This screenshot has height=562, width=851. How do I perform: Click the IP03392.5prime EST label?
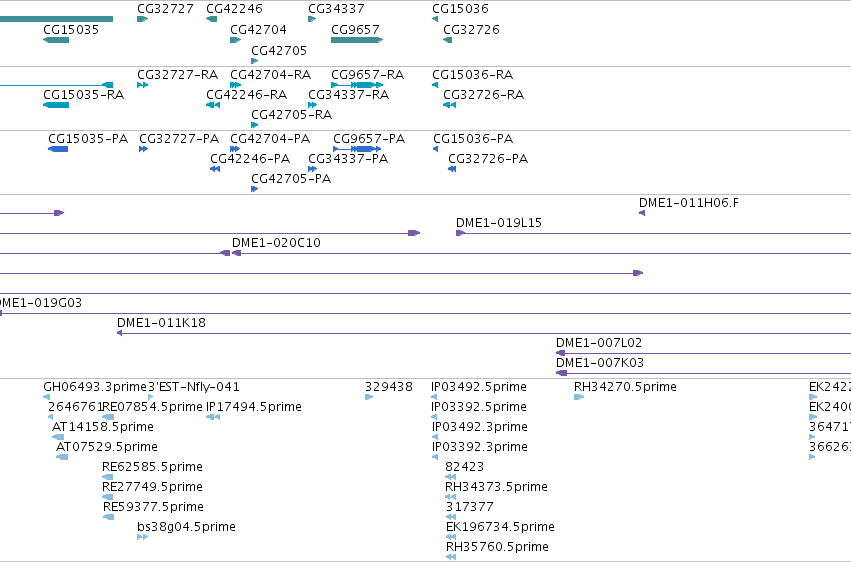coord(479,407)
